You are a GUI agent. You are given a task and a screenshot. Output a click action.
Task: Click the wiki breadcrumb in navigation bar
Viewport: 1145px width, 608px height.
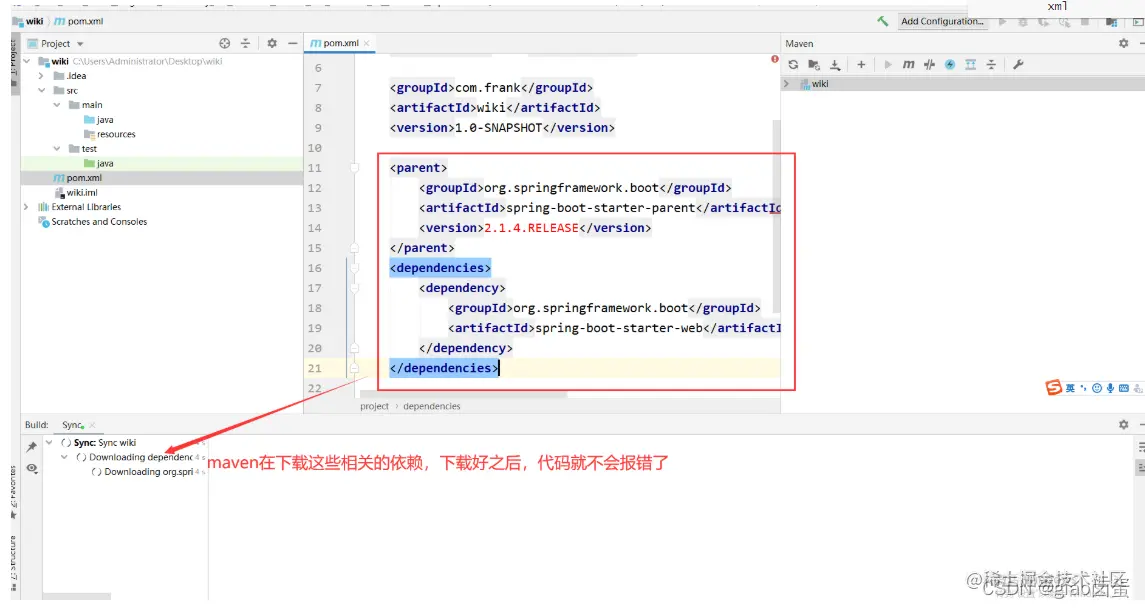pyautogui.click(x=28, y=22)
